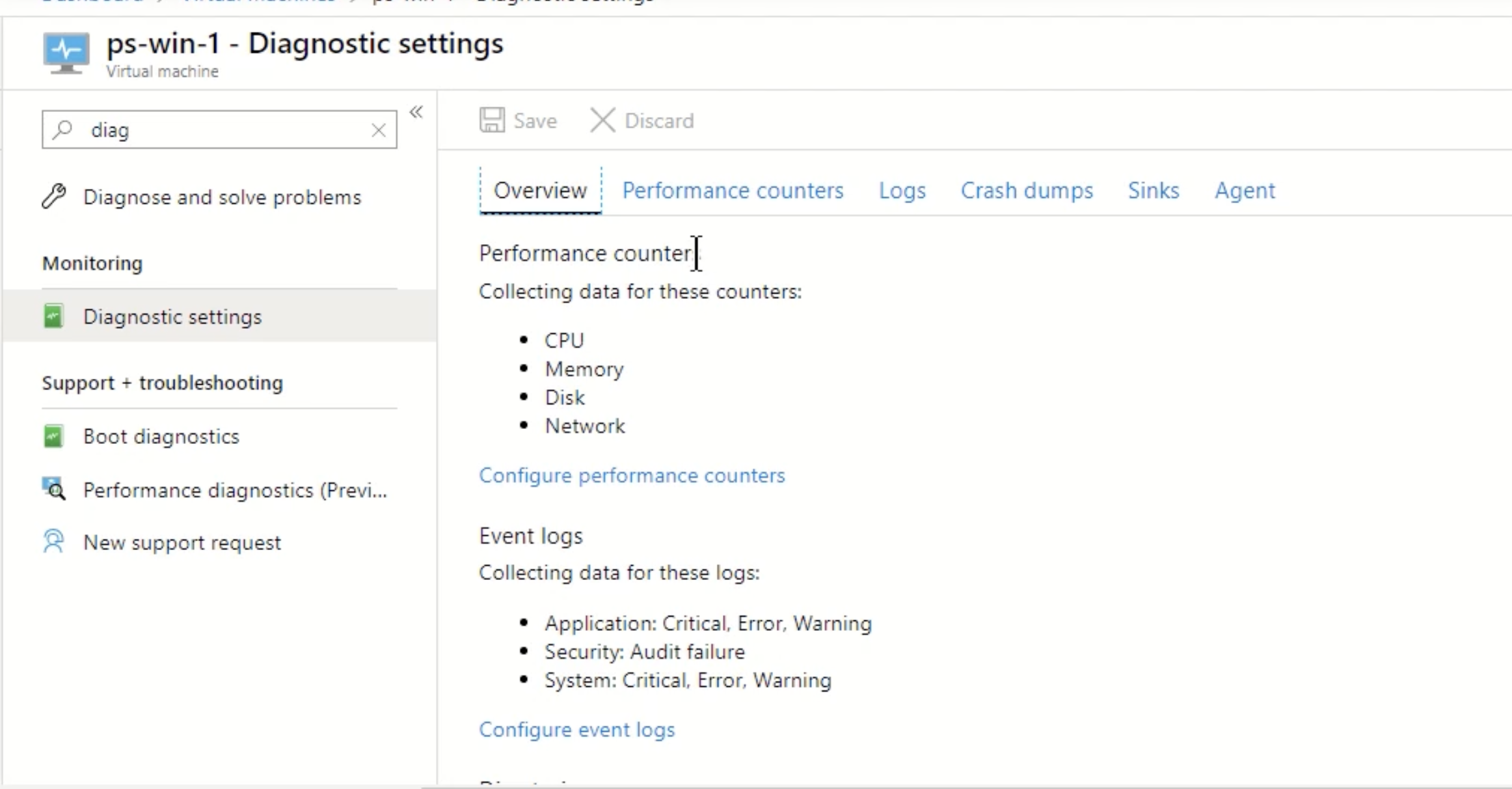This screenshot has height=789, width=1512.
Task: Go to the Agent tab
Action: pyautogui.click(x=1245, y=191)
